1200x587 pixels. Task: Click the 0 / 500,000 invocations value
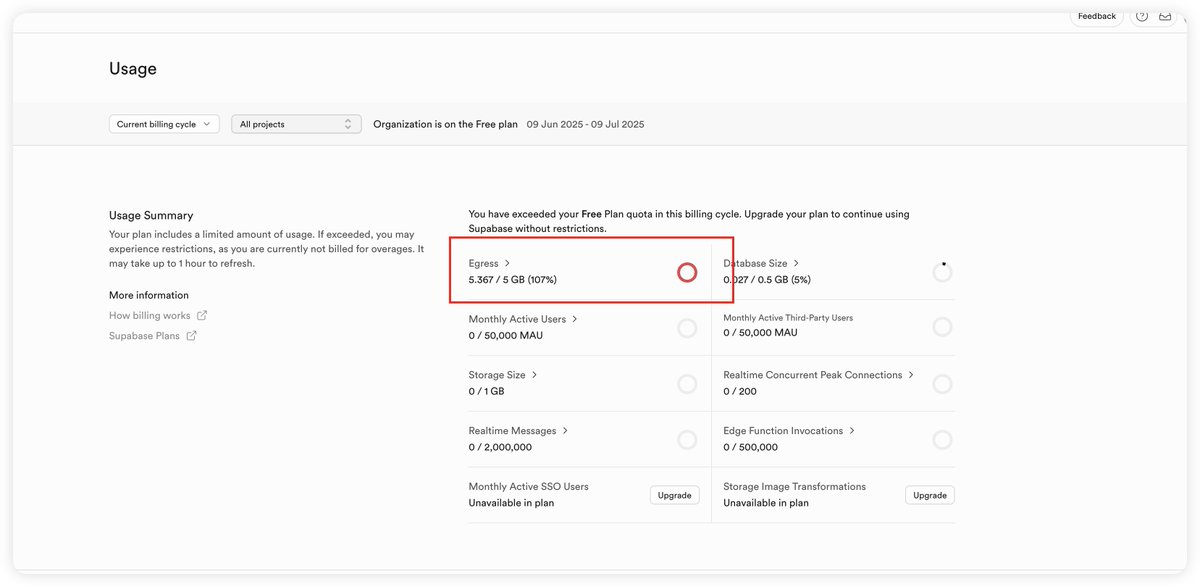[x=751, y=448]
